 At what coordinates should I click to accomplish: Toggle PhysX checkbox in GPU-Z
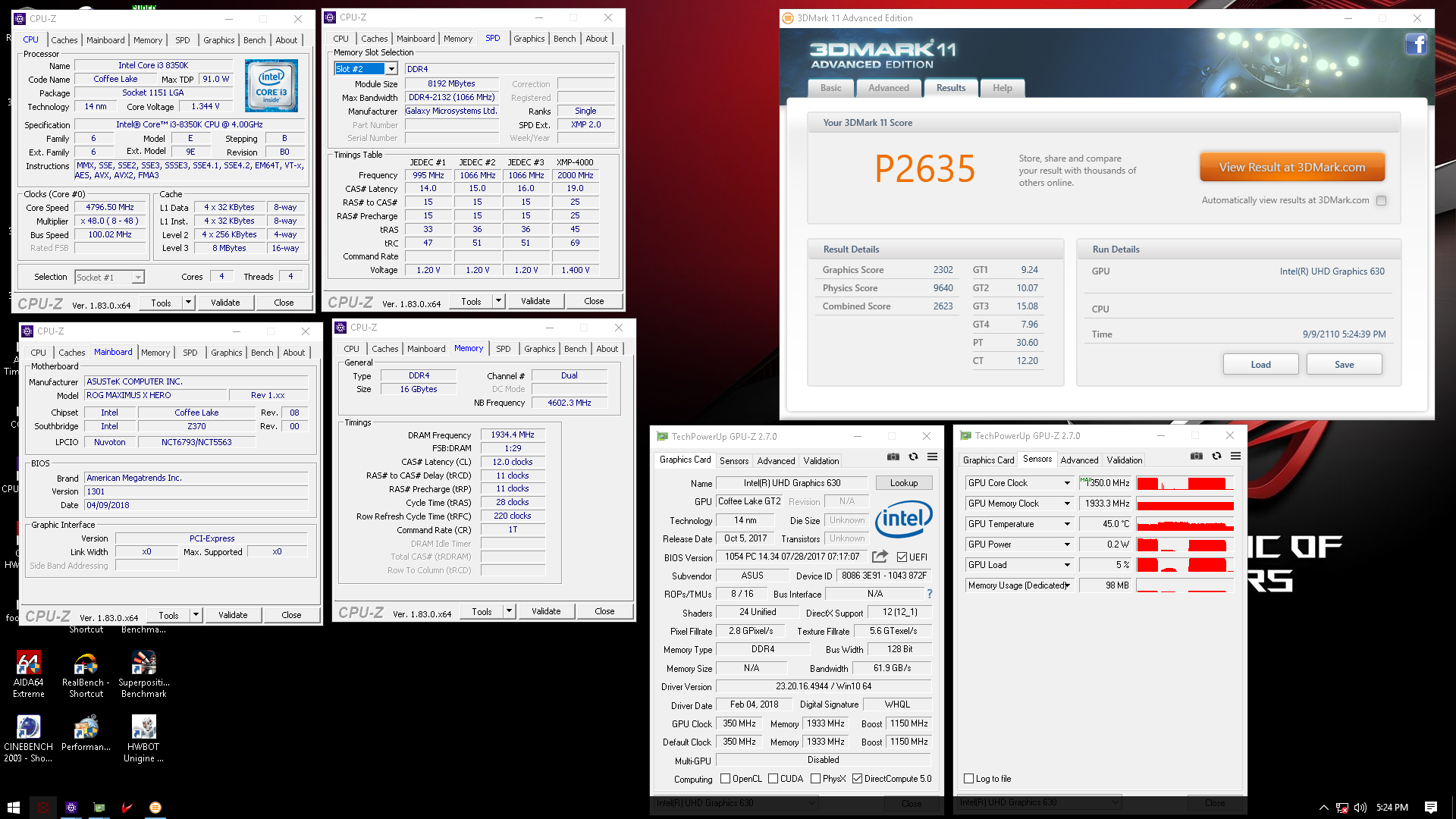(815, 779)
